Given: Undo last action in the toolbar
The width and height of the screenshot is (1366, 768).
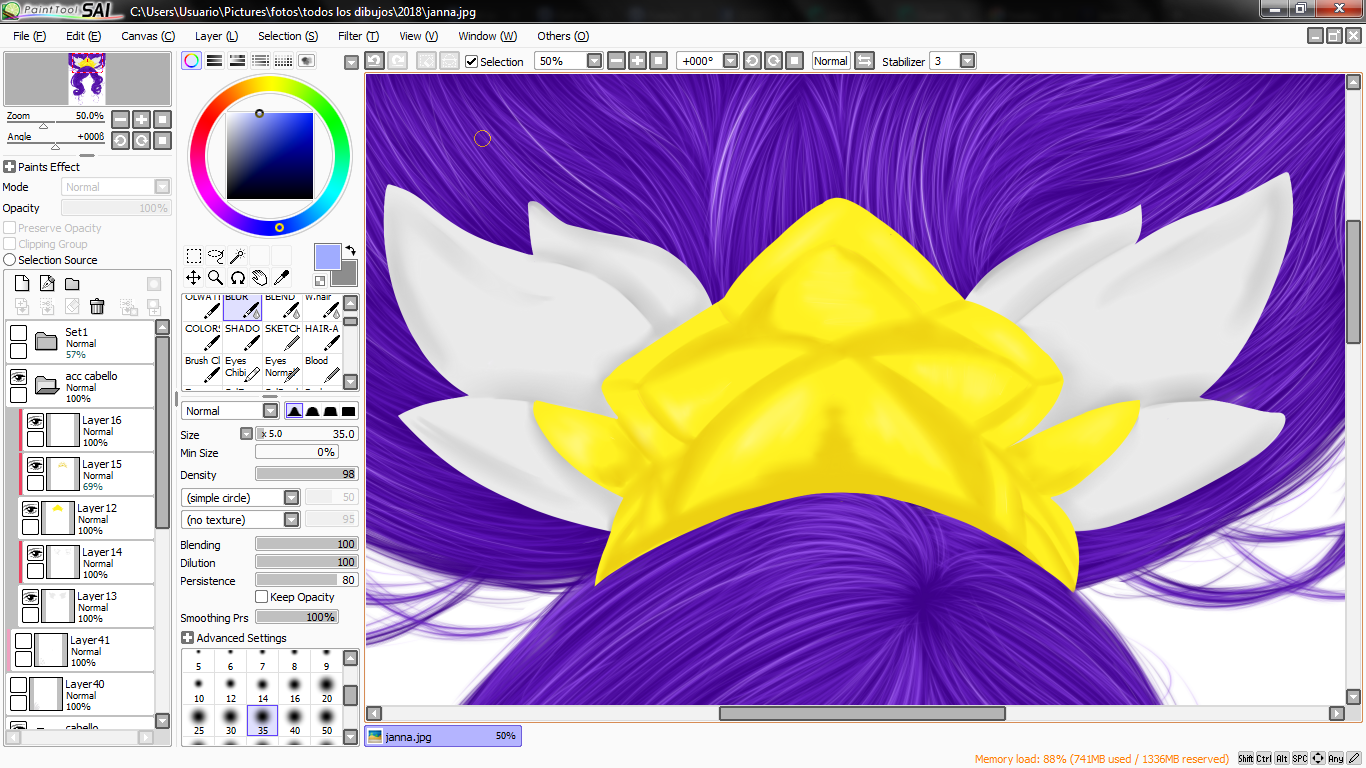Looking at the screenshot, I should point(374,61).
